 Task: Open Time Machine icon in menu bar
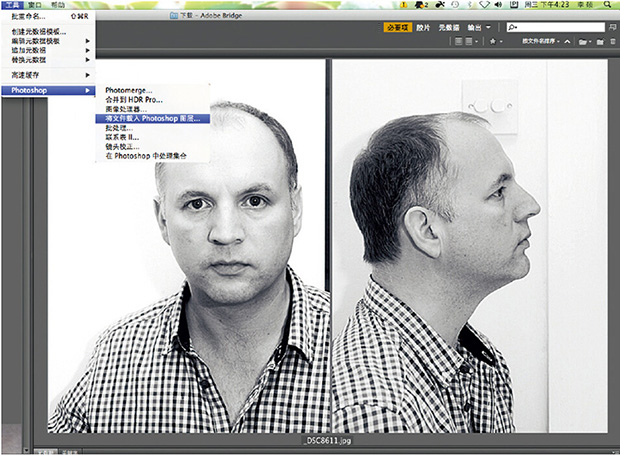tap(455, 5)
